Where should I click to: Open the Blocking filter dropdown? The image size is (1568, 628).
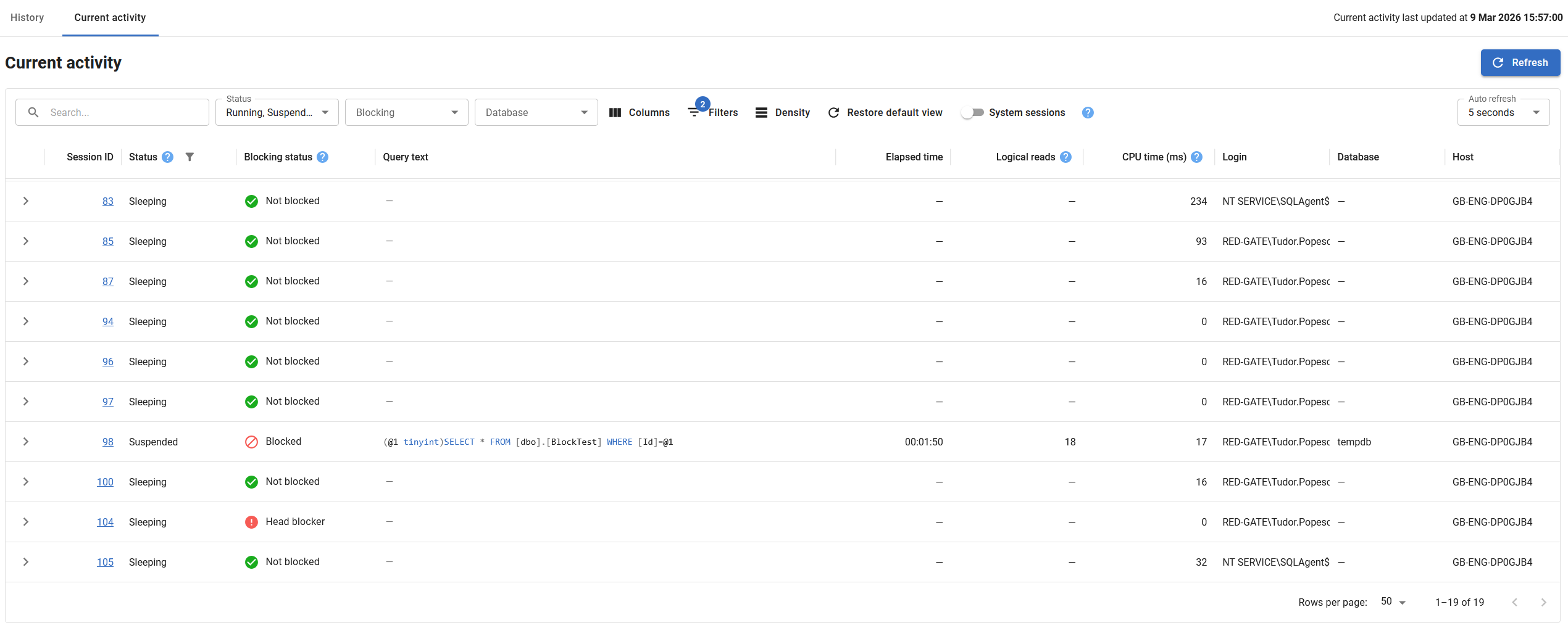tap(406, 112)
